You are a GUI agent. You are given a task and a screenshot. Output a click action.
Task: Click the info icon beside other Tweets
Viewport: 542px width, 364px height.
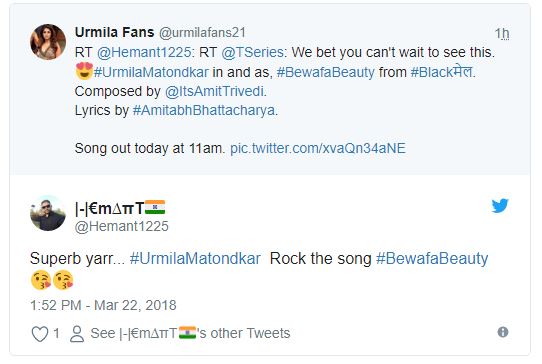[503, 332]
